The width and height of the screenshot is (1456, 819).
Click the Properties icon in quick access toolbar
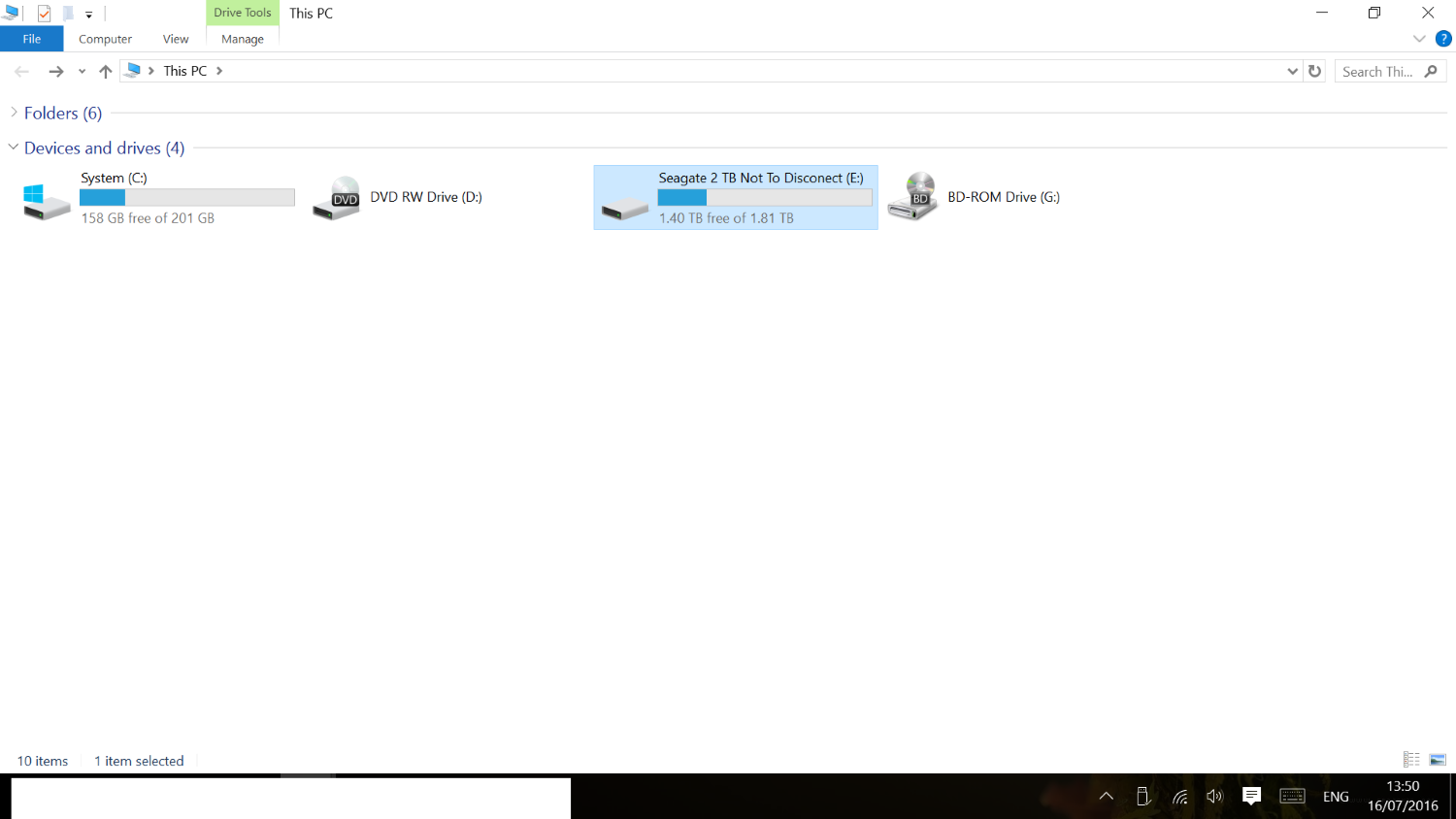[x=44, y=14]
